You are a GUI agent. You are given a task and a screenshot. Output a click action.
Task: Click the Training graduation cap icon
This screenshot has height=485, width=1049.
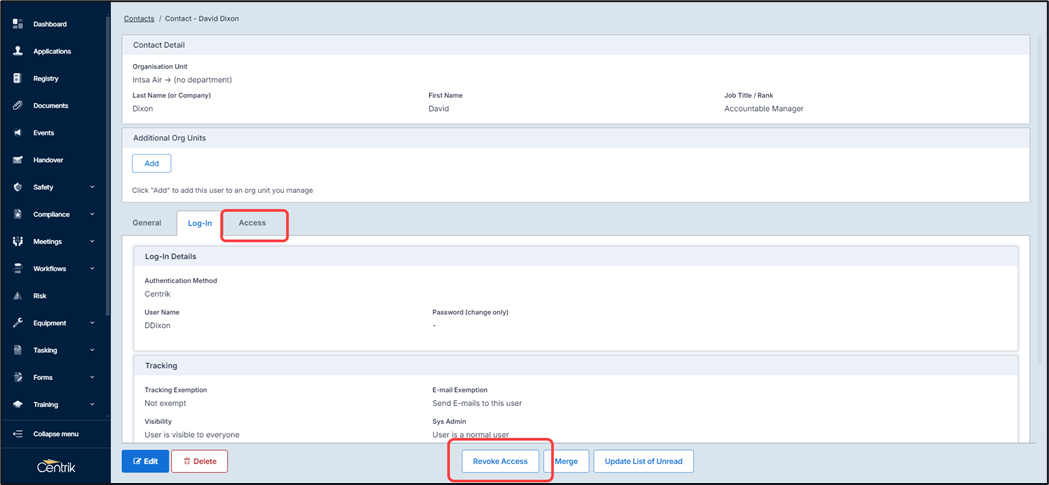tap(18, 404)
